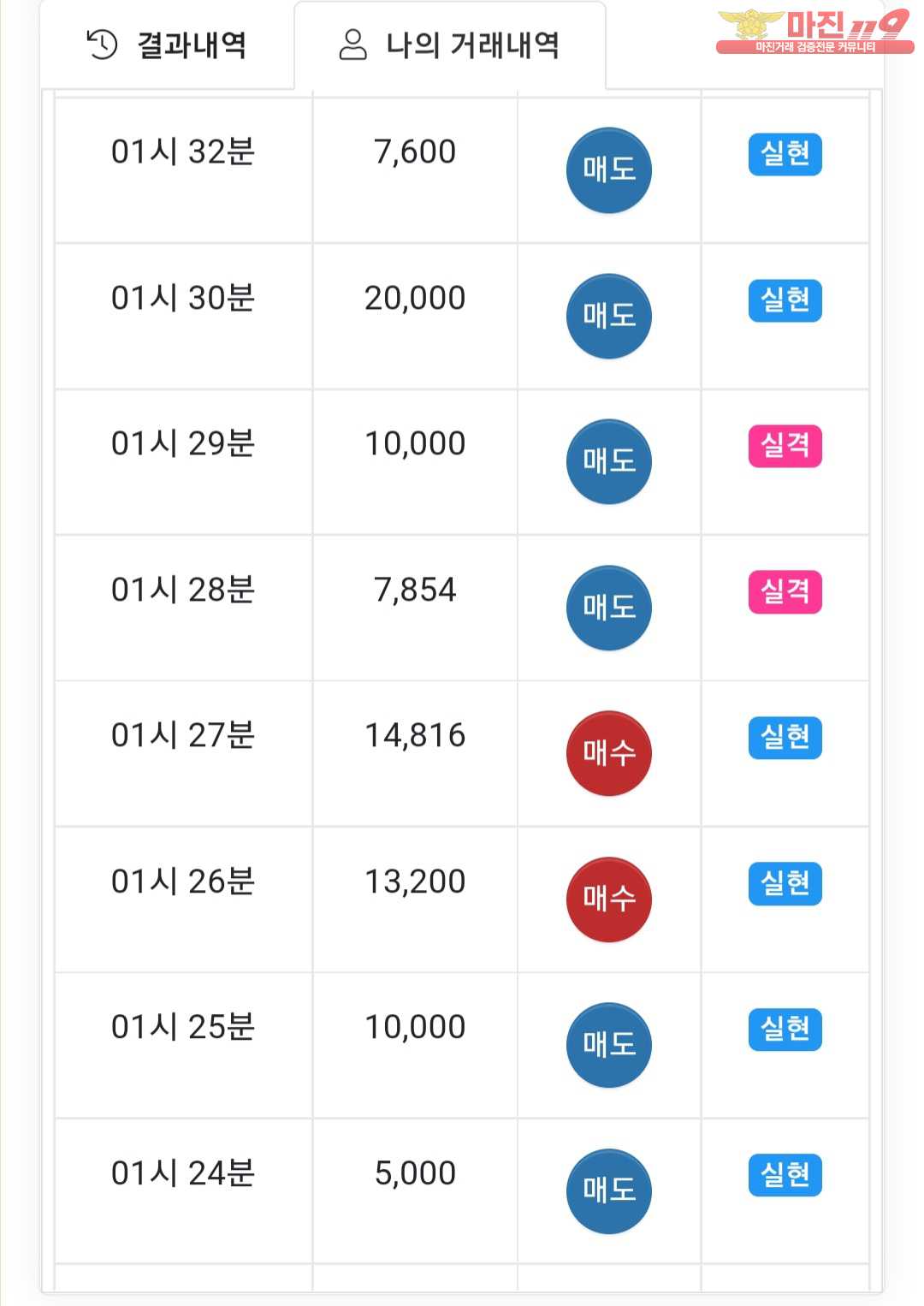
Task: Click the 마진119 logo
Action: click(814, 32)
